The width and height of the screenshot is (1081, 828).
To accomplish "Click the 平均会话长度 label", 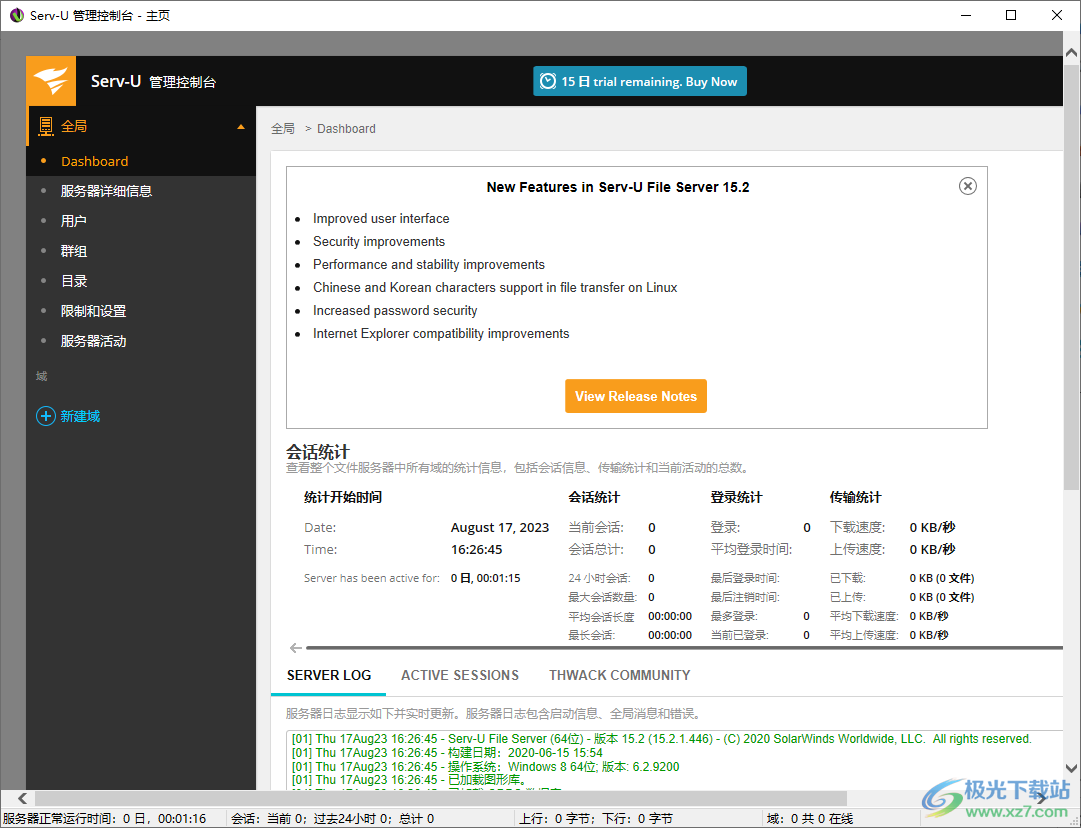I will point(601,617).
